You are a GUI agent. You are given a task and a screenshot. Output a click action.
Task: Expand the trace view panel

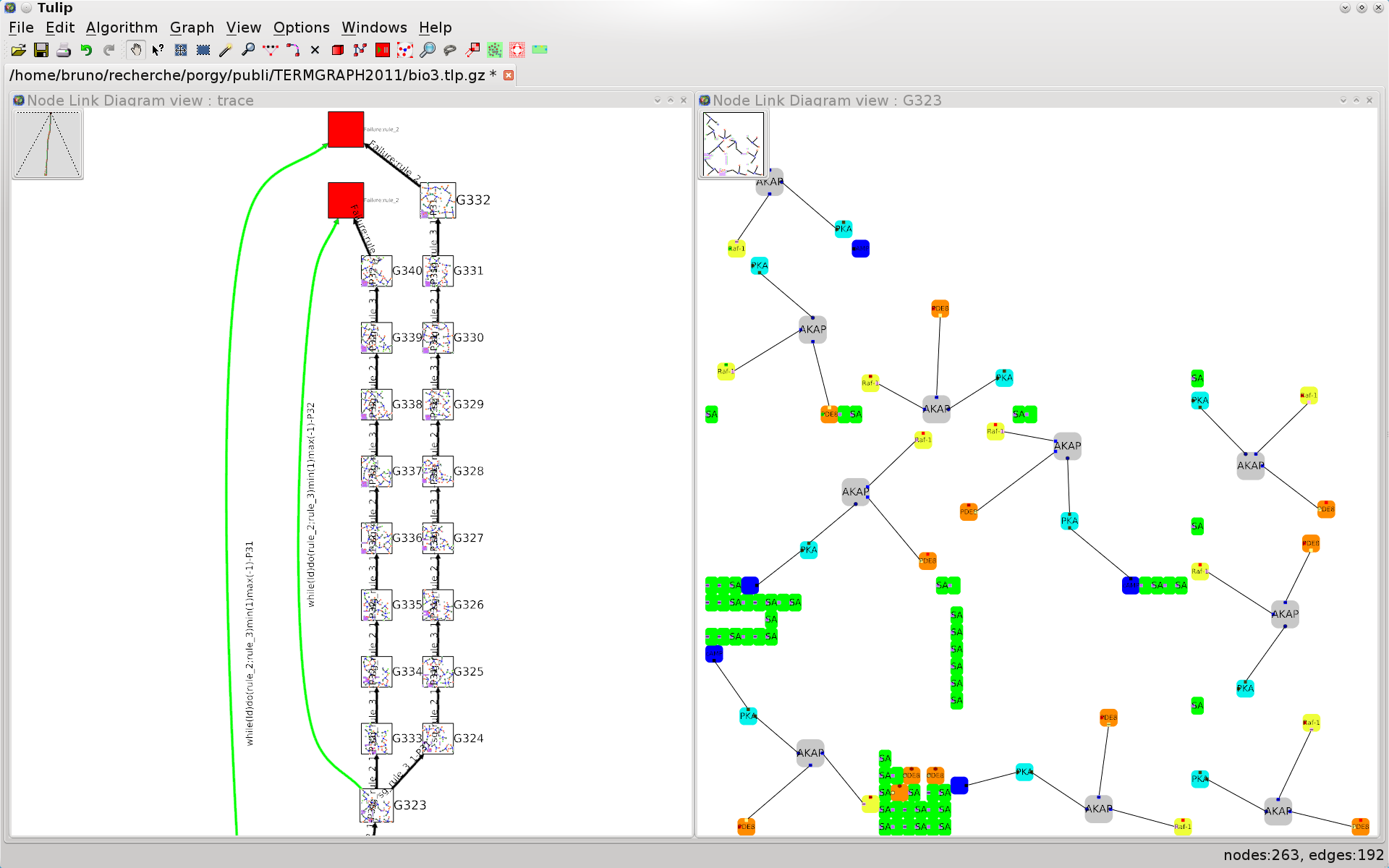[x=671, y=101]
